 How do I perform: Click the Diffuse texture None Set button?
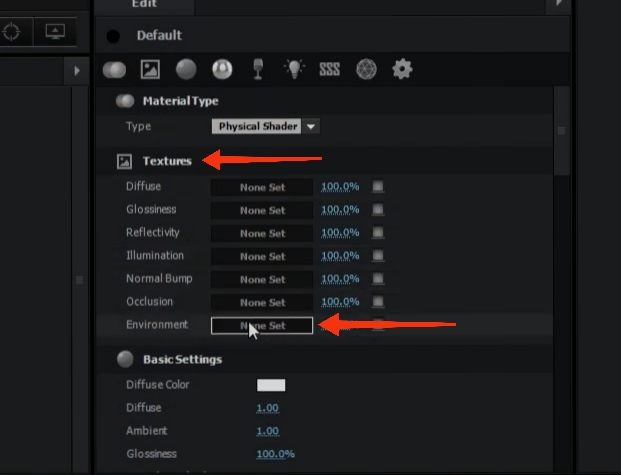tap(262, 187)
